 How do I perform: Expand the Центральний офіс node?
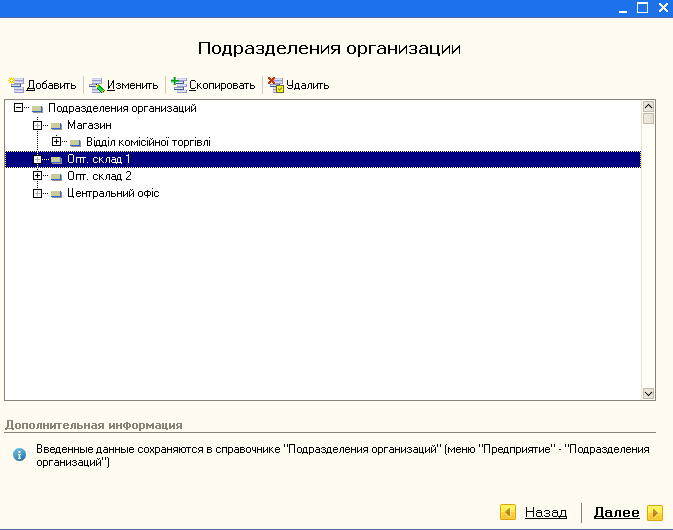point(37,194)
